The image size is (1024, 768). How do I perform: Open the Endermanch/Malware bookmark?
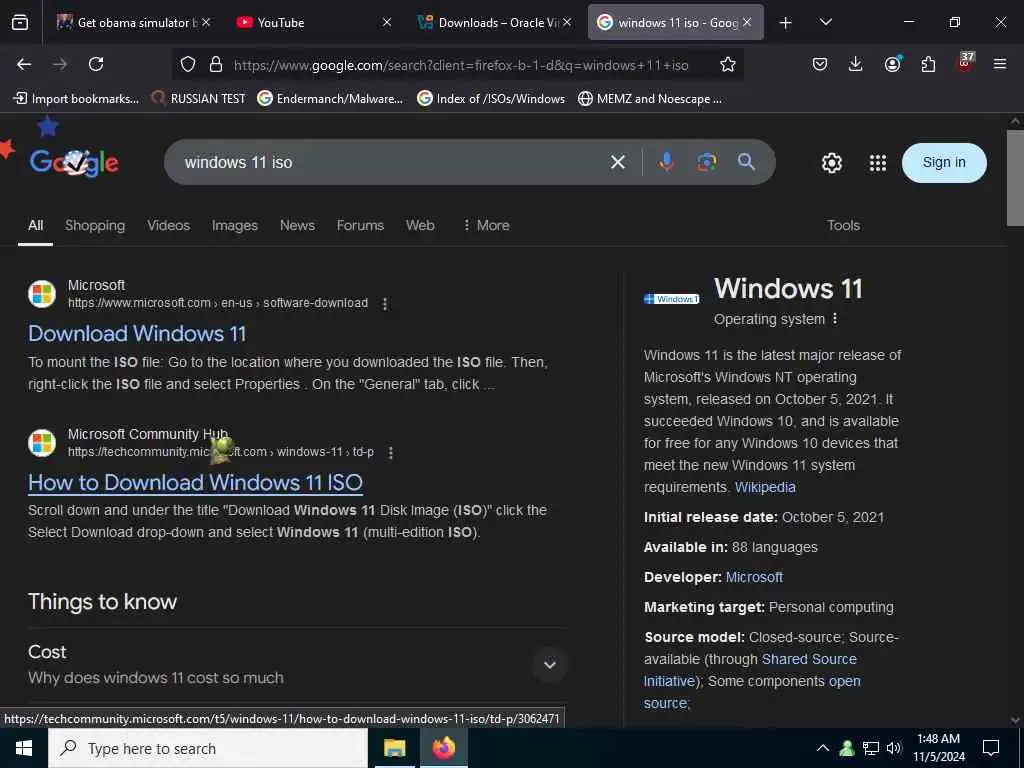click(330, 99)
